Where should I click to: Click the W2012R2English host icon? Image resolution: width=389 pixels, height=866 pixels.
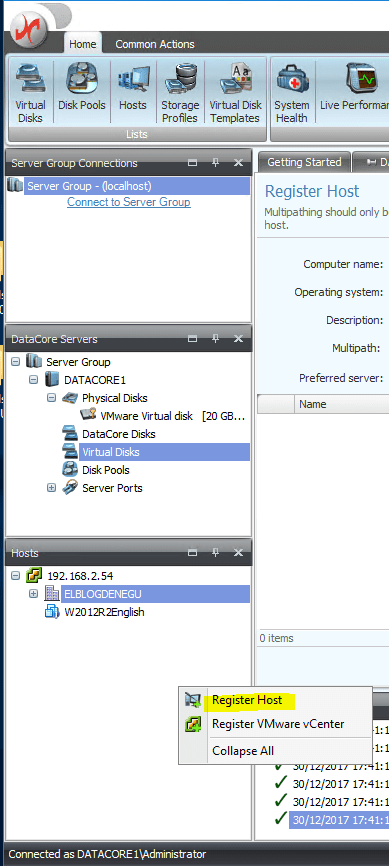coord(52,611)
